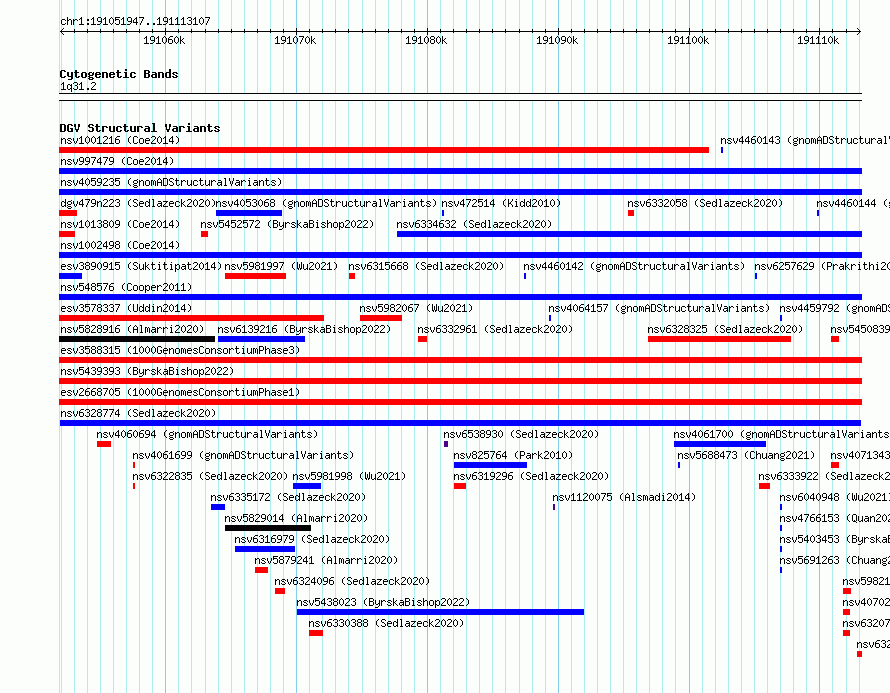Open nsv825764 (Park2010) entry

[513, 455]
